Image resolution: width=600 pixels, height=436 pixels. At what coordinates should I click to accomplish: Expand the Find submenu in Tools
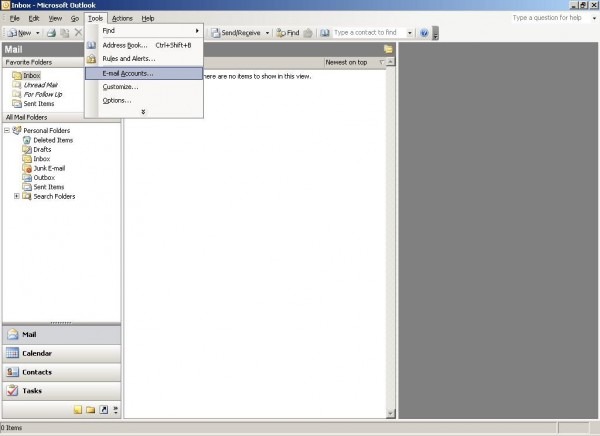click(x=144, y=31)
